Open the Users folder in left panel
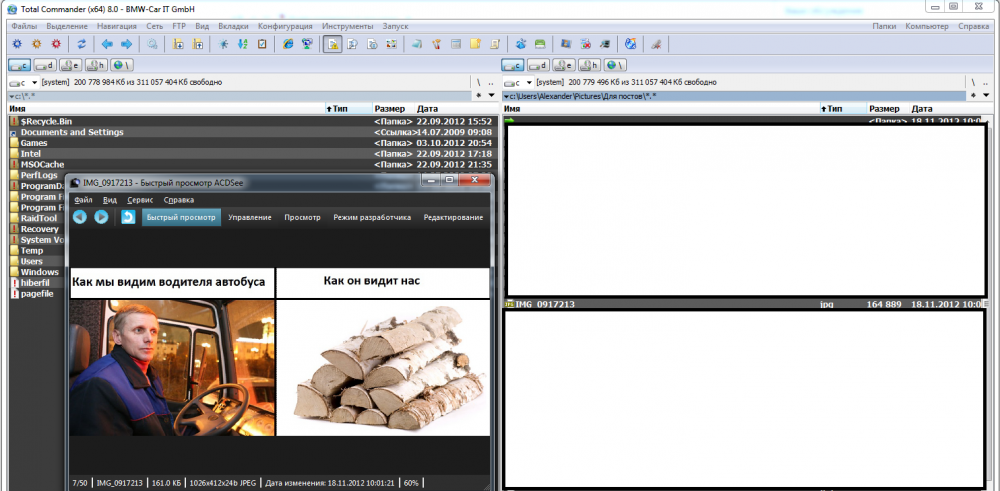The image size is (1000, 491). point(33,261)
